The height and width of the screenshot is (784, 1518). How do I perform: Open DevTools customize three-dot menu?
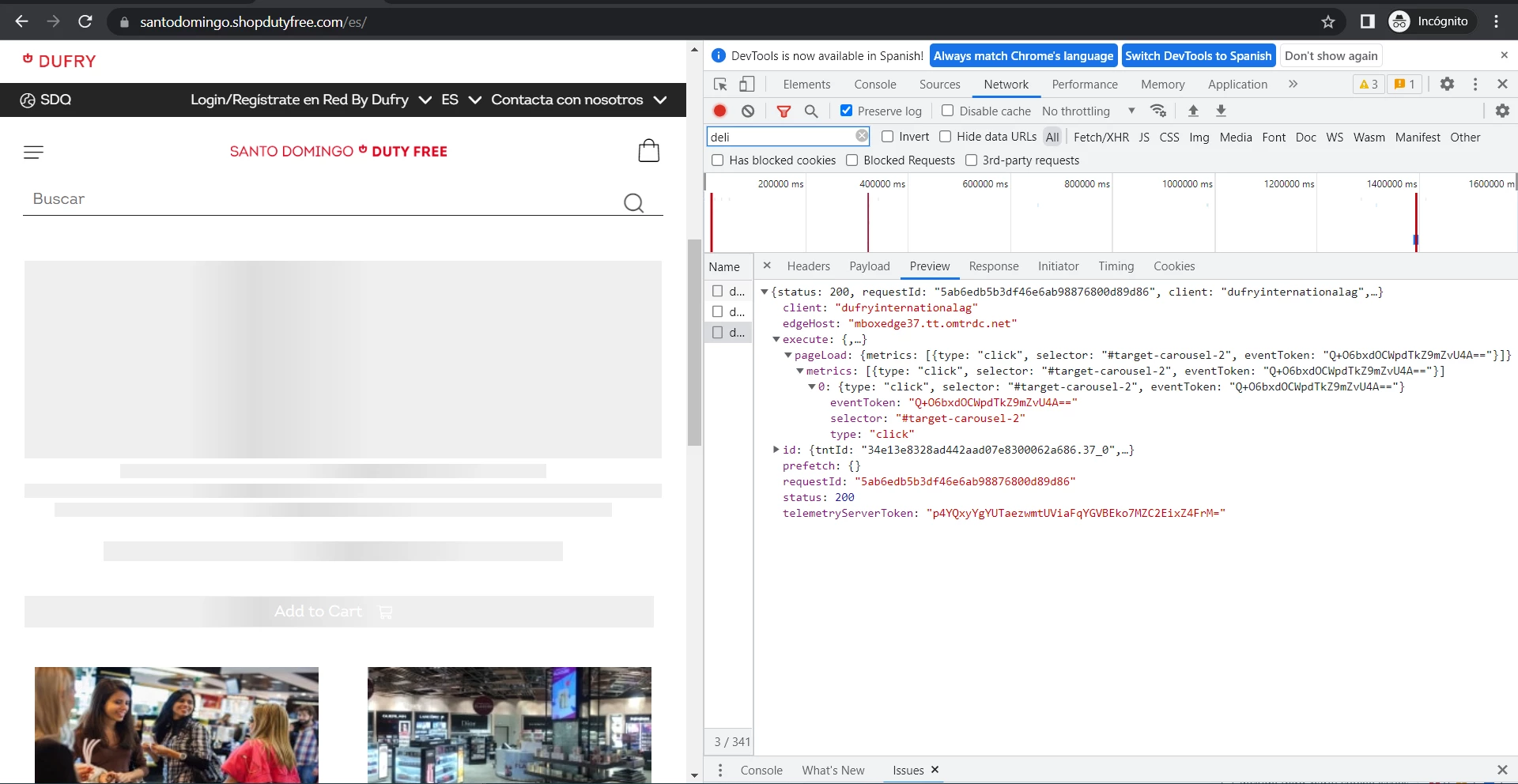point(1475,84)
